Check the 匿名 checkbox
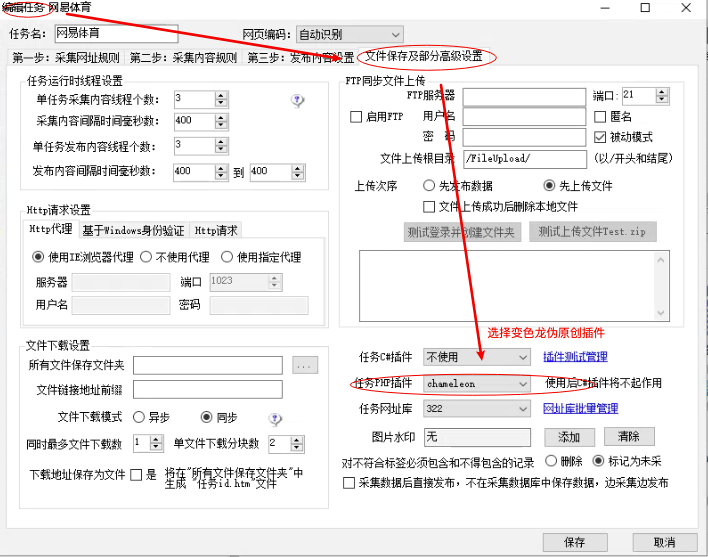This screenshot has height=557, width=708. point(600,117)
